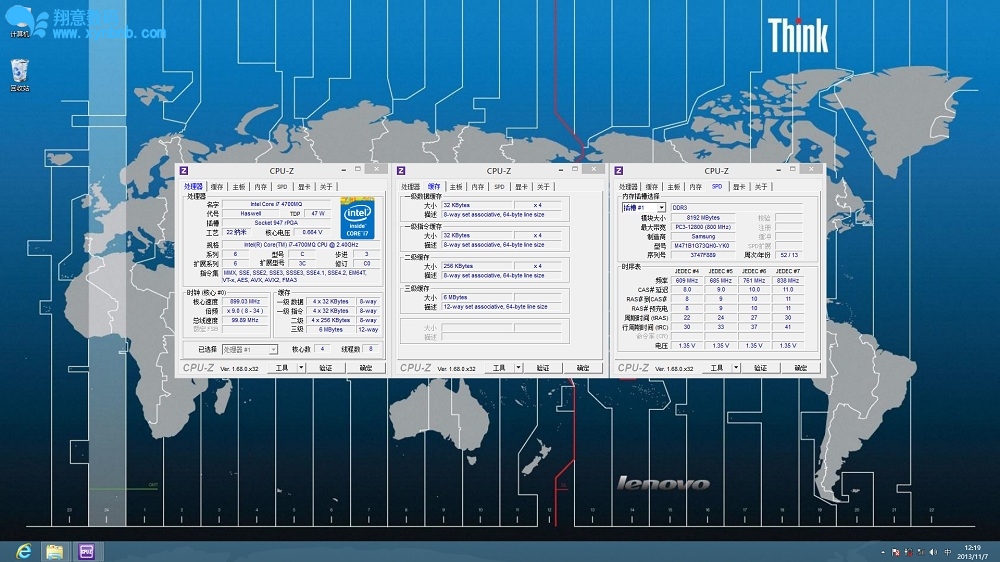Click 工具 button in left CPU-Z window
1000x562 pixels.
(x=282, y=368)
